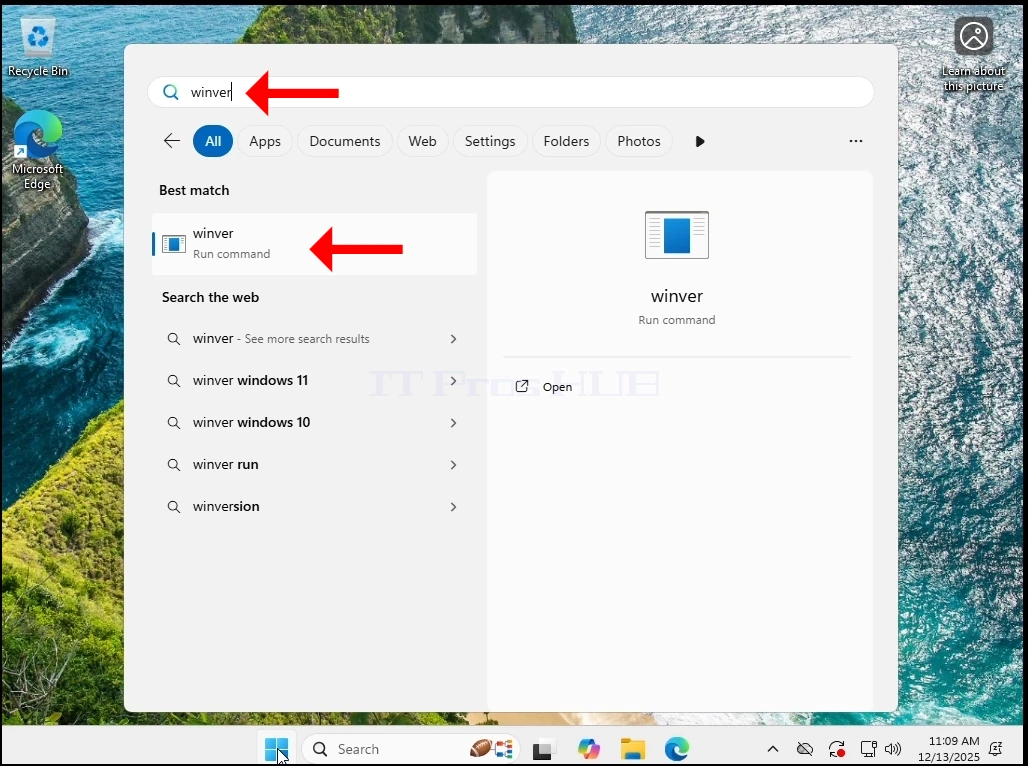The width and height of the screenshot is (1028, 766).
Task: Select the 'winver windows 10' web suggestion
Action: click(315, 422)
